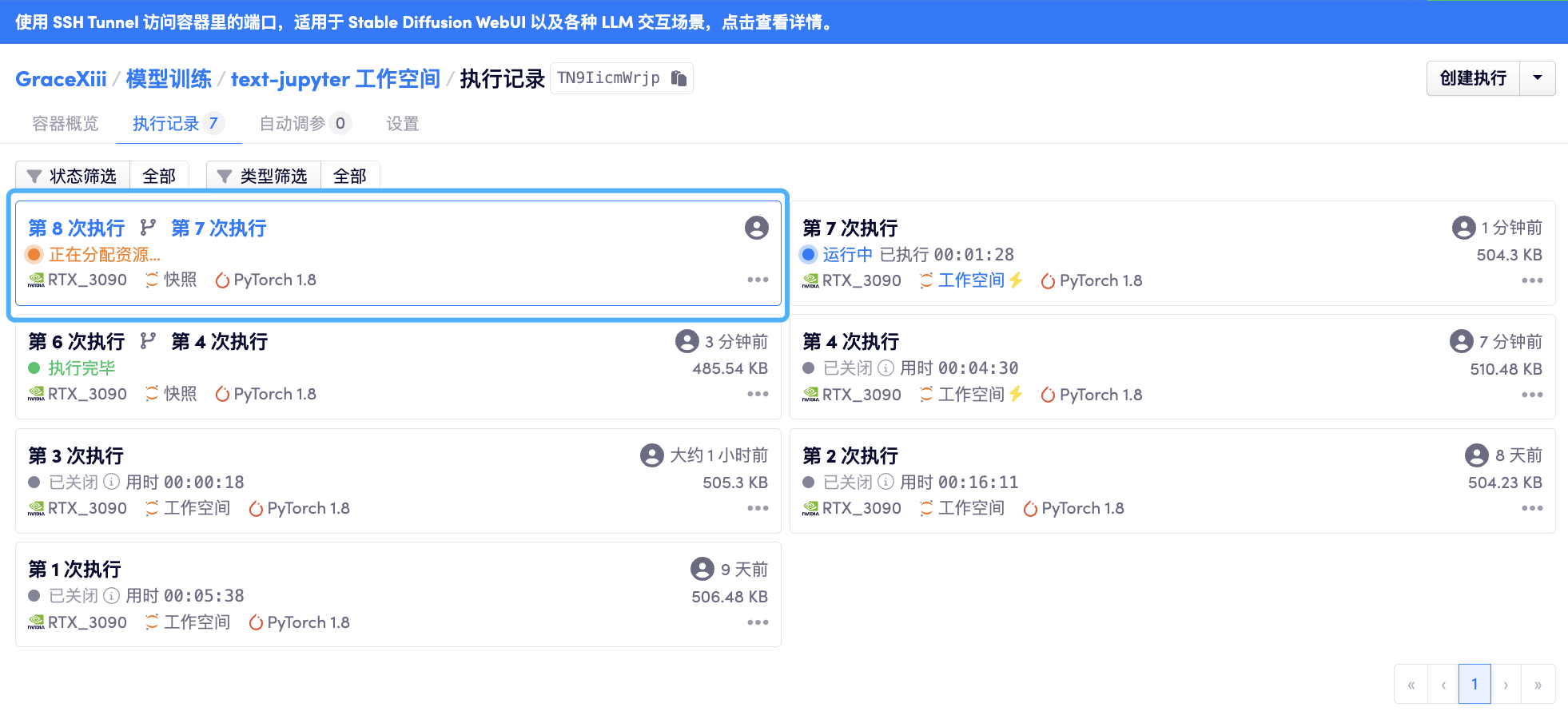Open more options for execution 7
The height and width of the screenshot is (727, 1568).
pos(1531,281)
